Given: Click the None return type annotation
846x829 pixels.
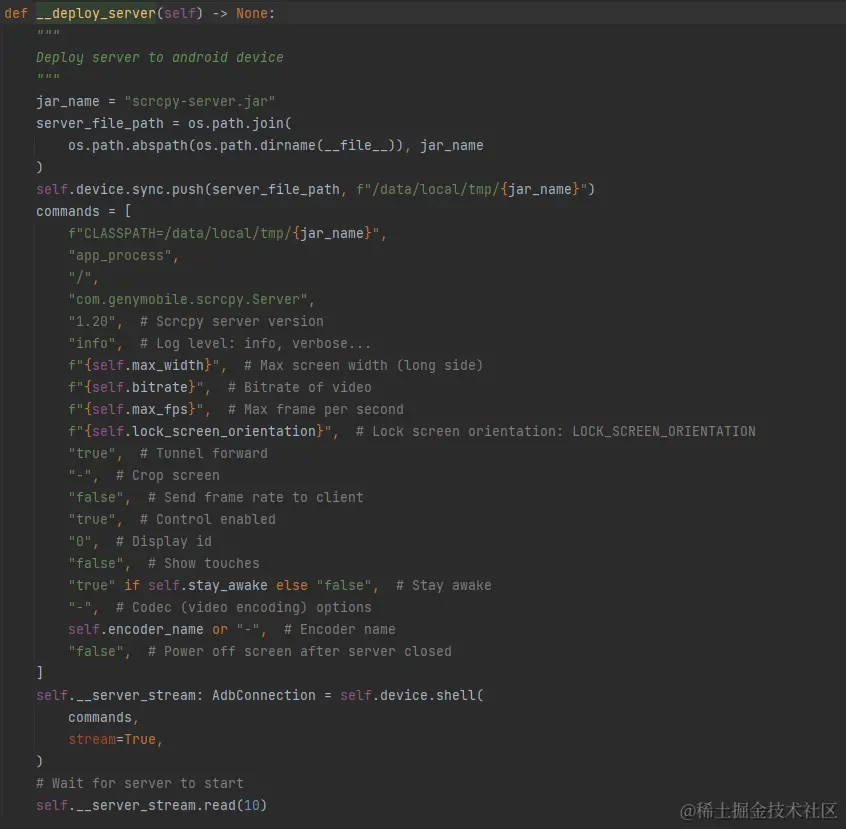Looking at the screenshot, I should [x=251, y=13].
